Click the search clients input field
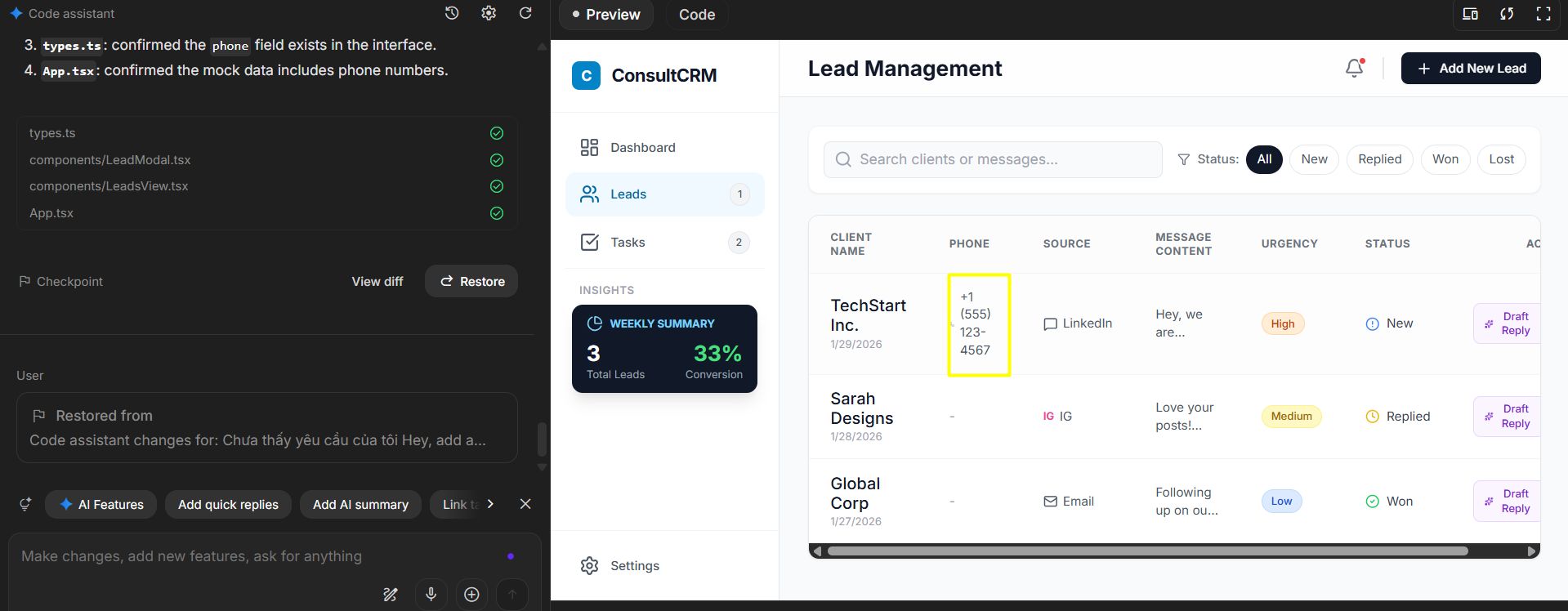Screen dimensions: 1568x611 coord(993,159)
